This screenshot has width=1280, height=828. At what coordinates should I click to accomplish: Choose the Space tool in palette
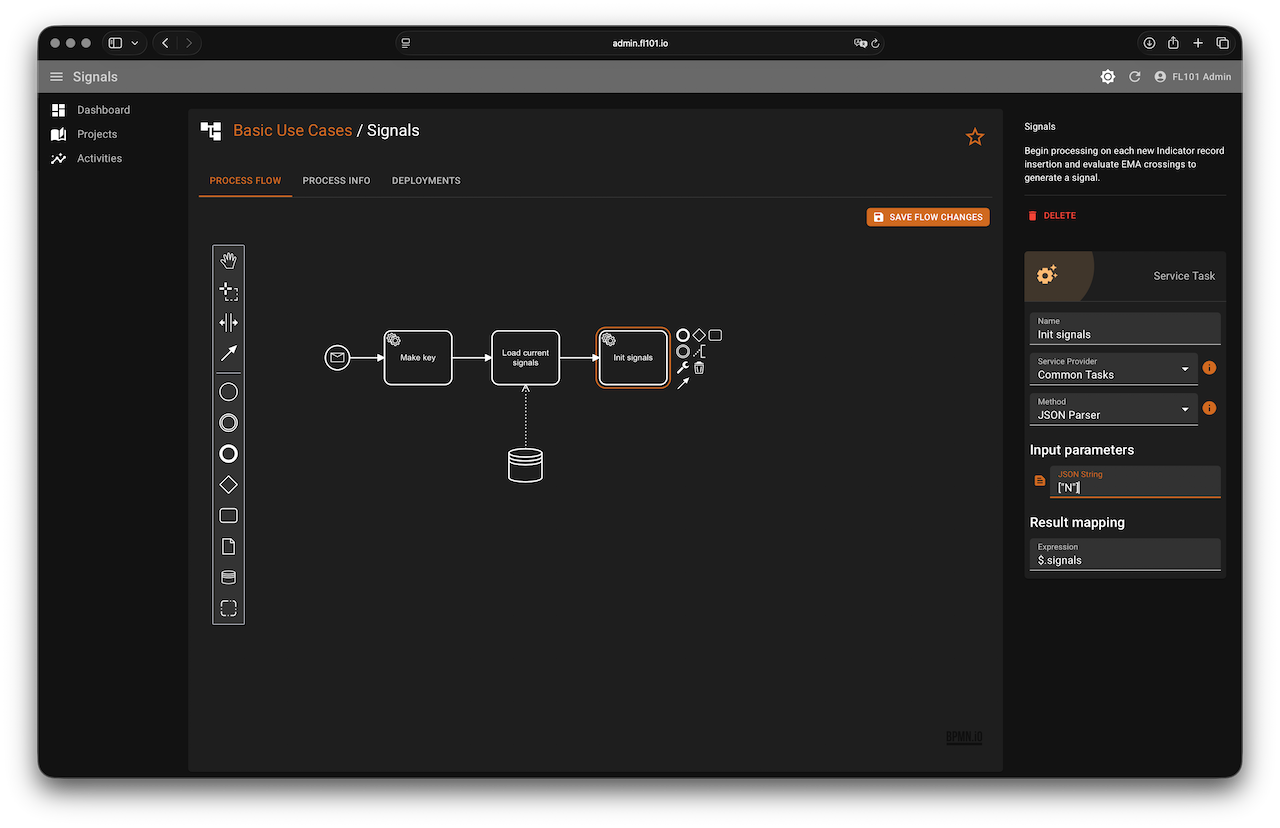(x=228, y=323)
